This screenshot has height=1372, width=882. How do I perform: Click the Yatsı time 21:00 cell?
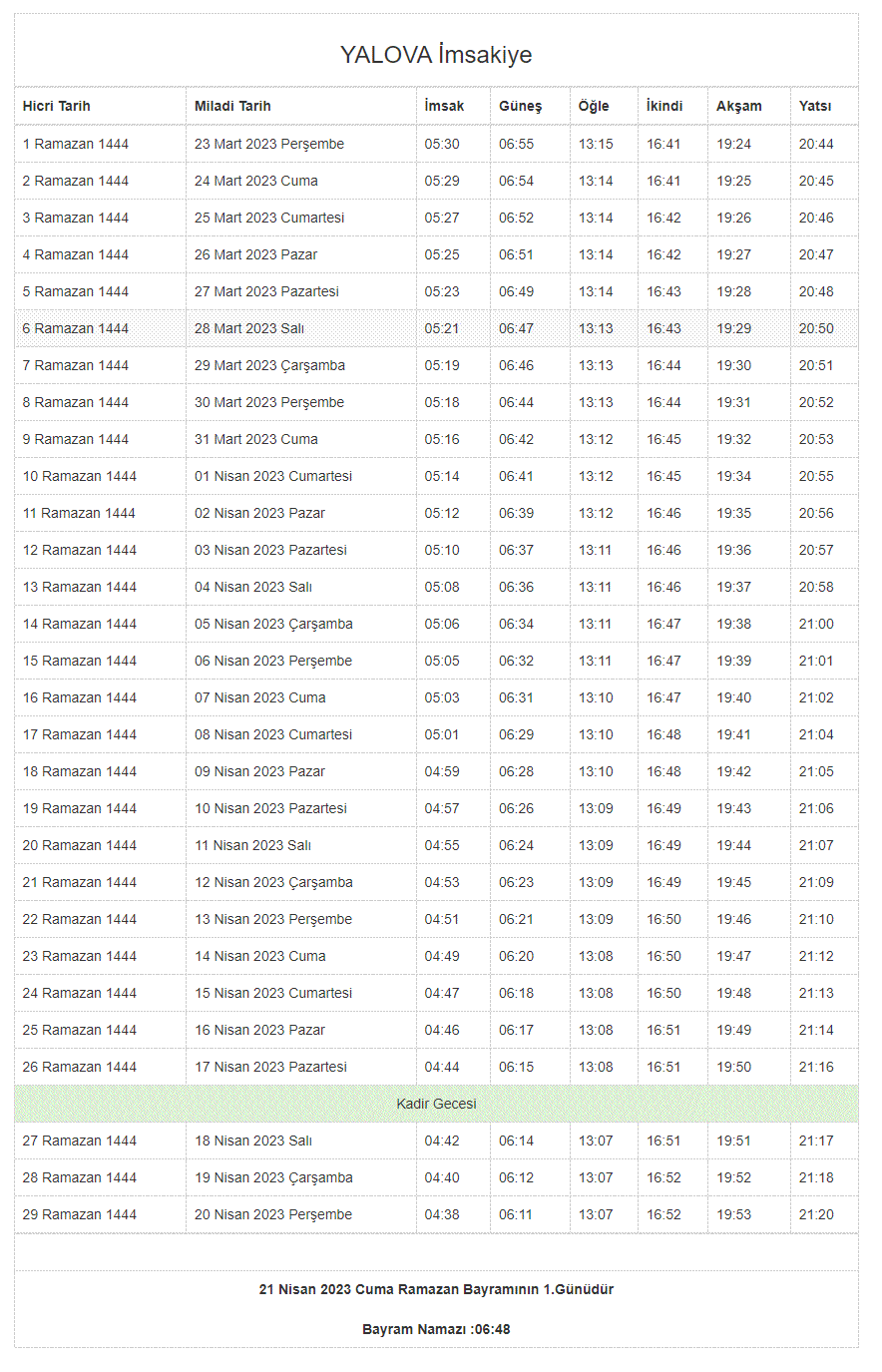pyautogui.click(x=816, y=624)
